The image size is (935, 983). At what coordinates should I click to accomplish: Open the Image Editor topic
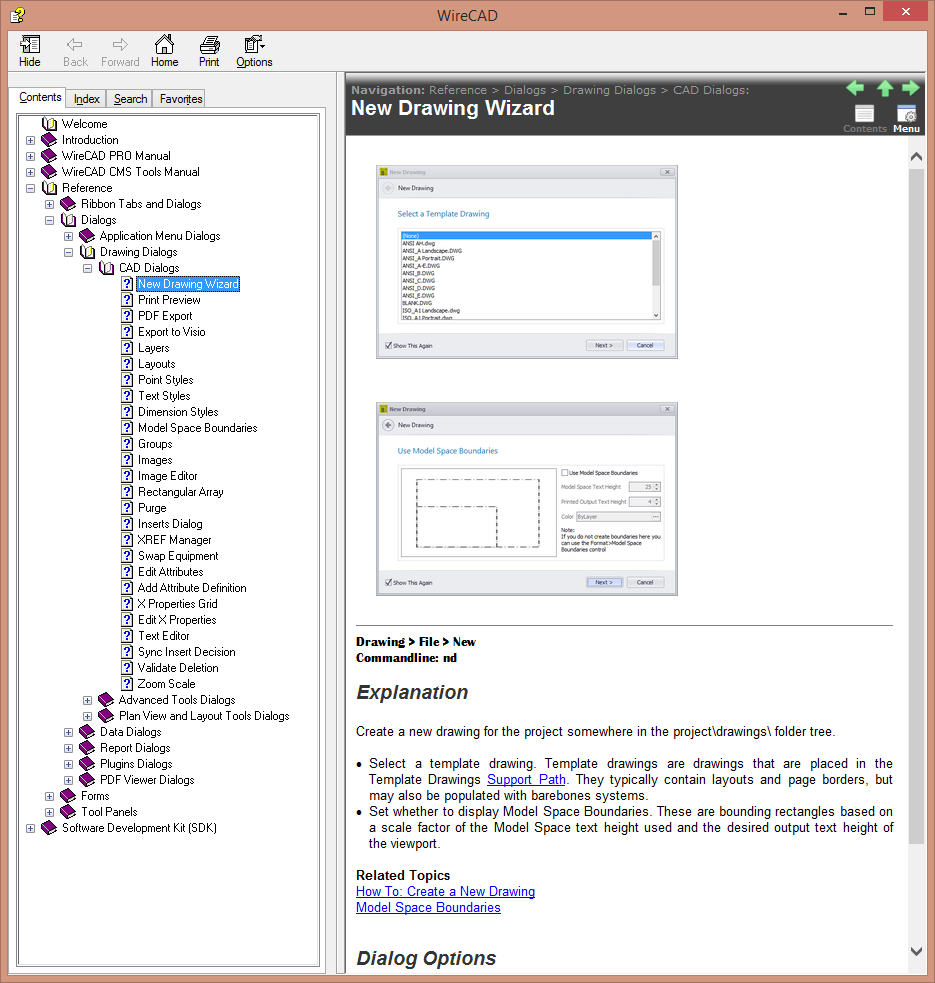pyautogui.click(x=167, y=476)
